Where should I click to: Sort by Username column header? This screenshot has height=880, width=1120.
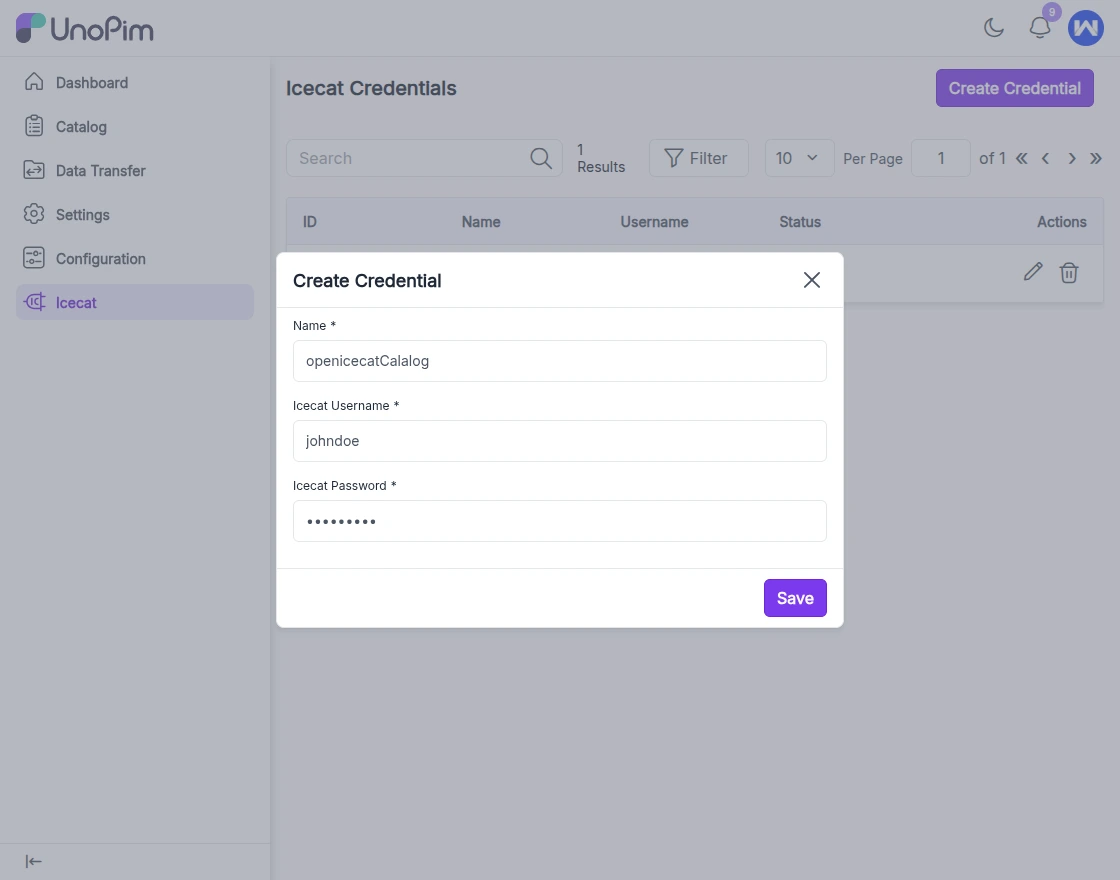tap(654, 221)
